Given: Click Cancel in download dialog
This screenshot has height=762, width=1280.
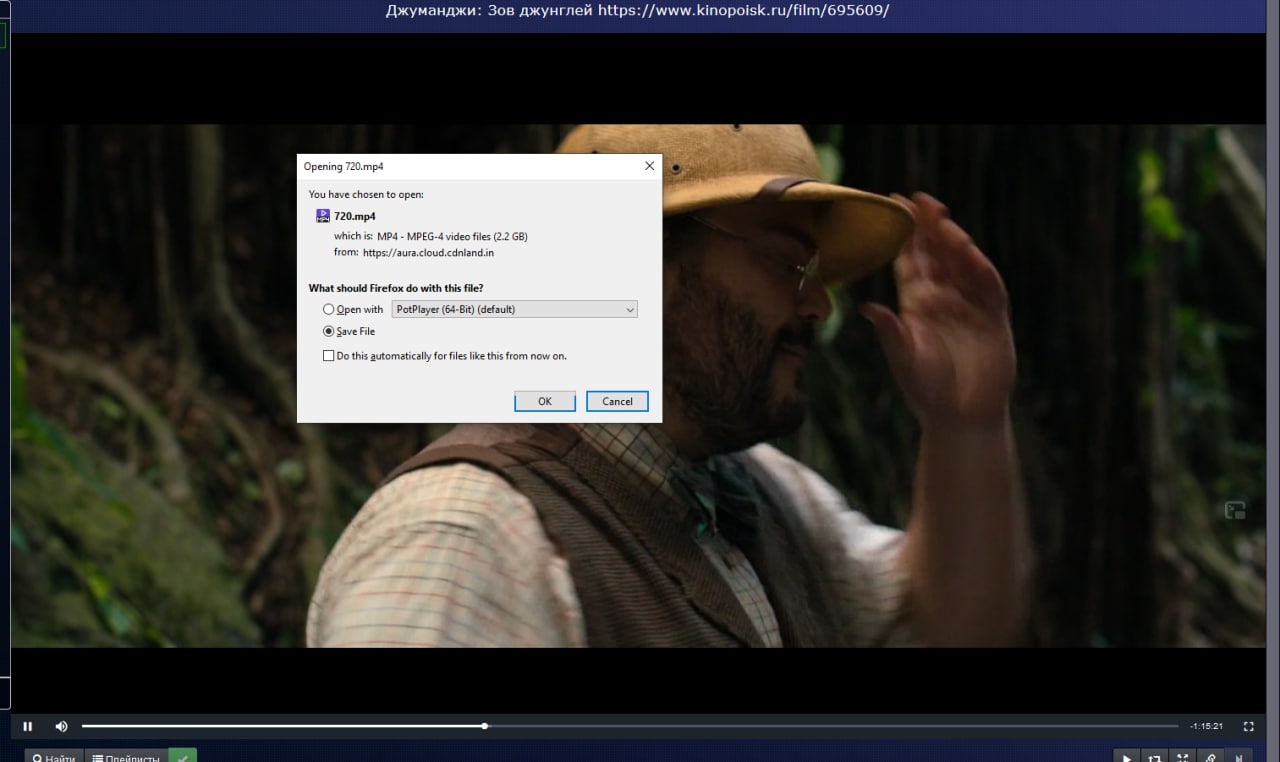Looking at the screenshot, I should [617, 401].
